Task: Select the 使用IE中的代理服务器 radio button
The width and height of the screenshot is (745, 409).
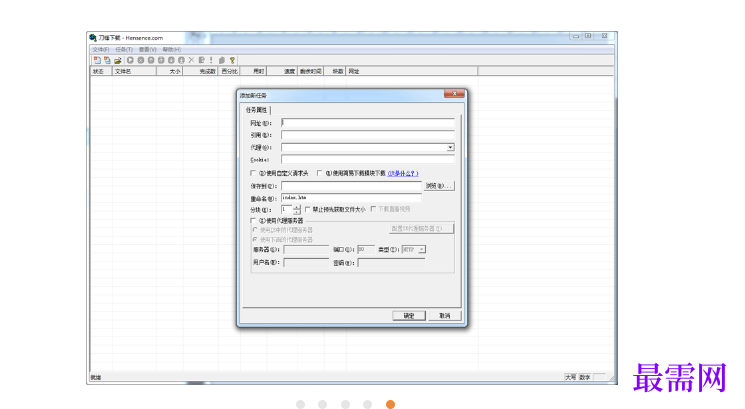Action: pyautogui.click(x=255, y=230)
